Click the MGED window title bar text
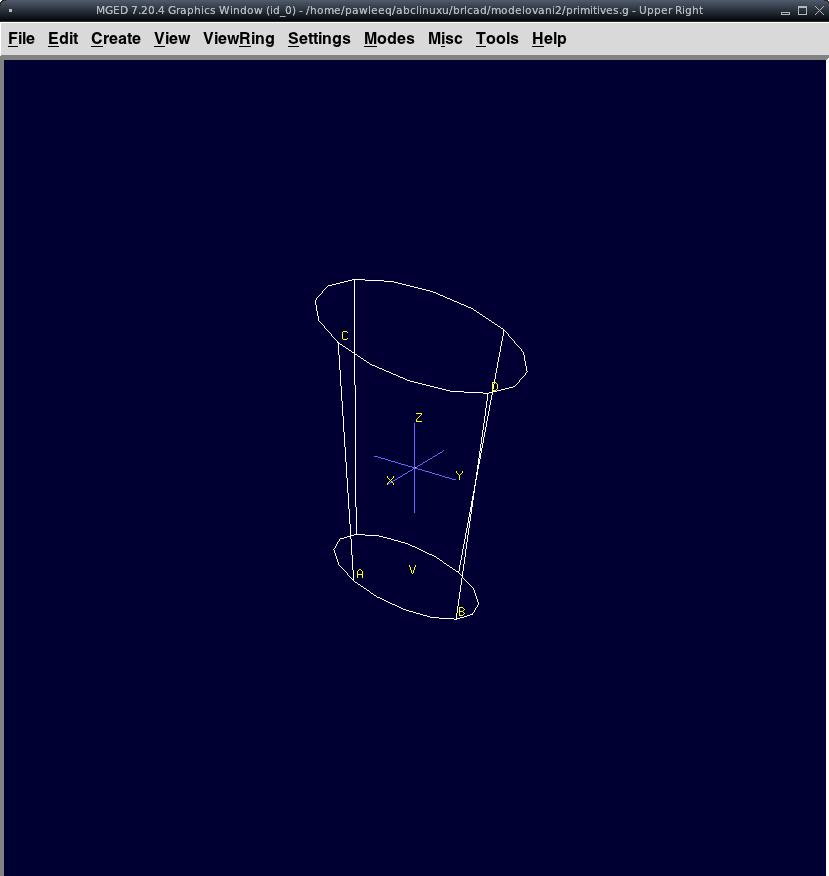 pos(399,10)
